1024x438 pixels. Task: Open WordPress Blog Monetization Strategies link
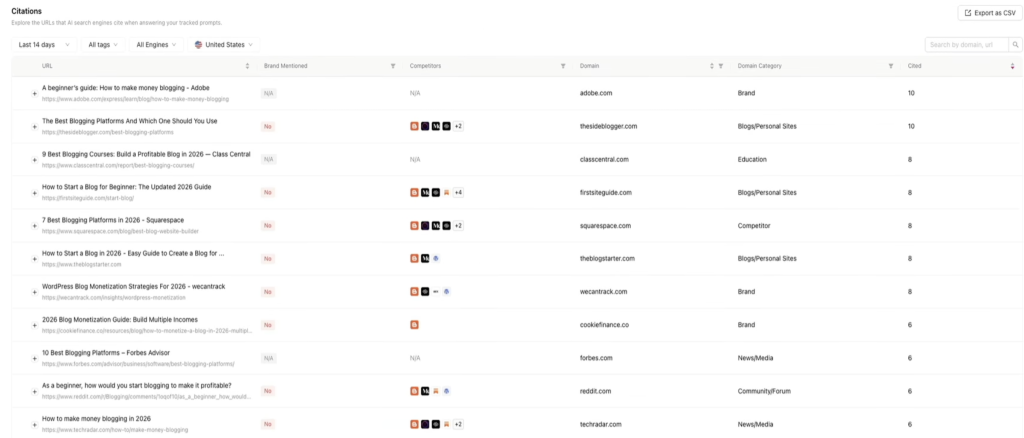coord(133,287)
